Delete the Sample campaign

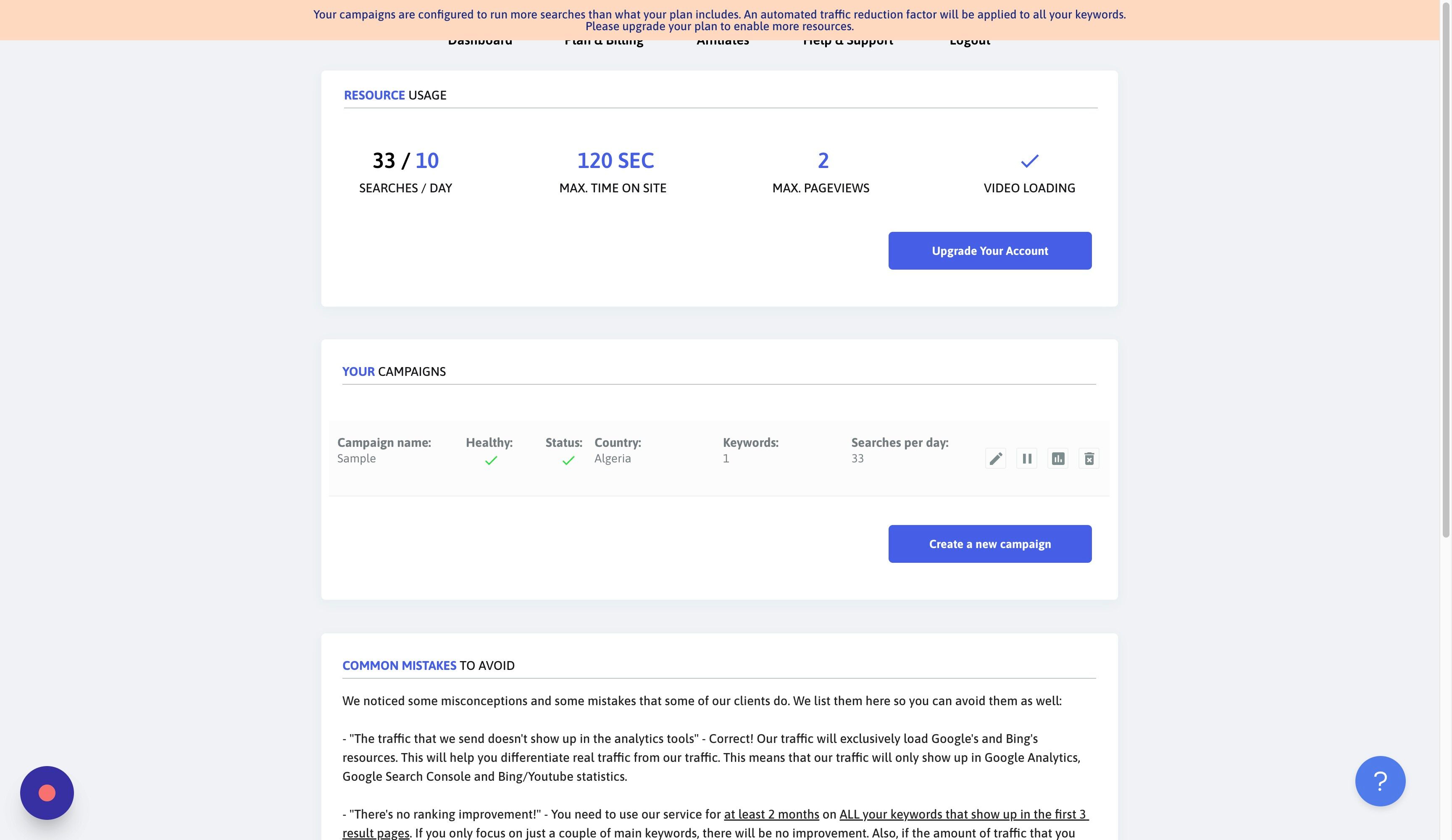(1089, 458)
